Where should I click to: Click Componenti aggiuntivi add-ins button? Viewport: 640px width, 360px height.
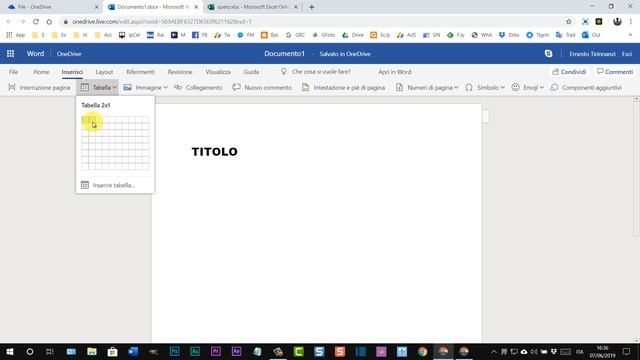click(586, 87)
